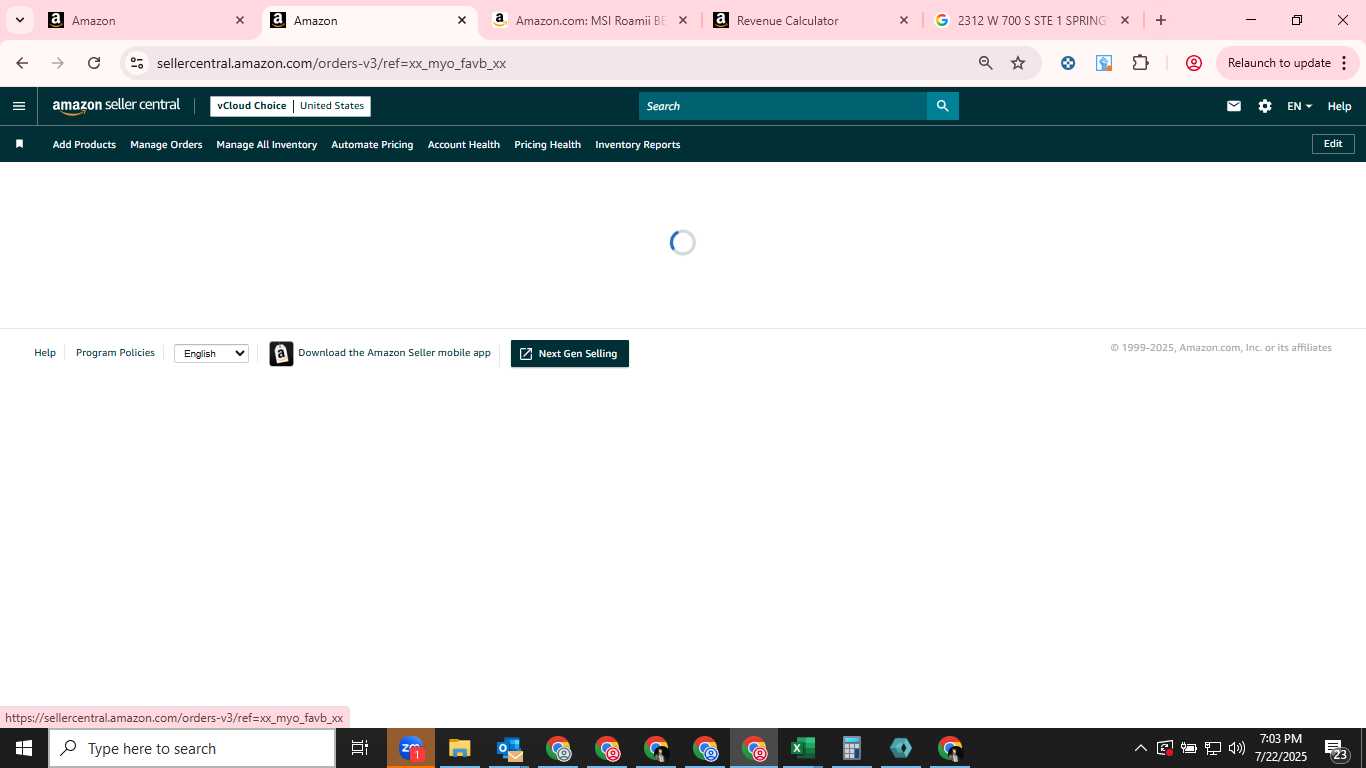
Task: Click Download the Amazon Seller mobile app
Action: 394,353
